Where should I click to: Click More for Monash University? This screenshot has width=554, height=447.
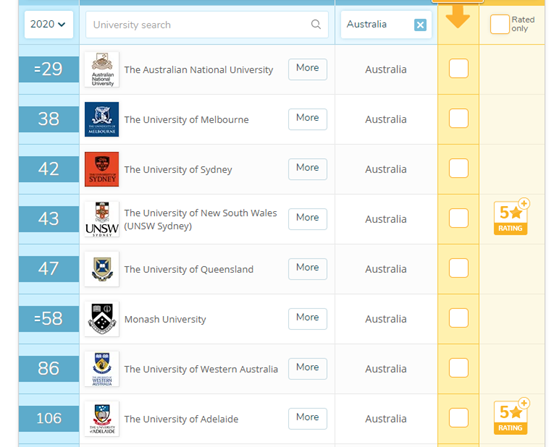point(307,319)
